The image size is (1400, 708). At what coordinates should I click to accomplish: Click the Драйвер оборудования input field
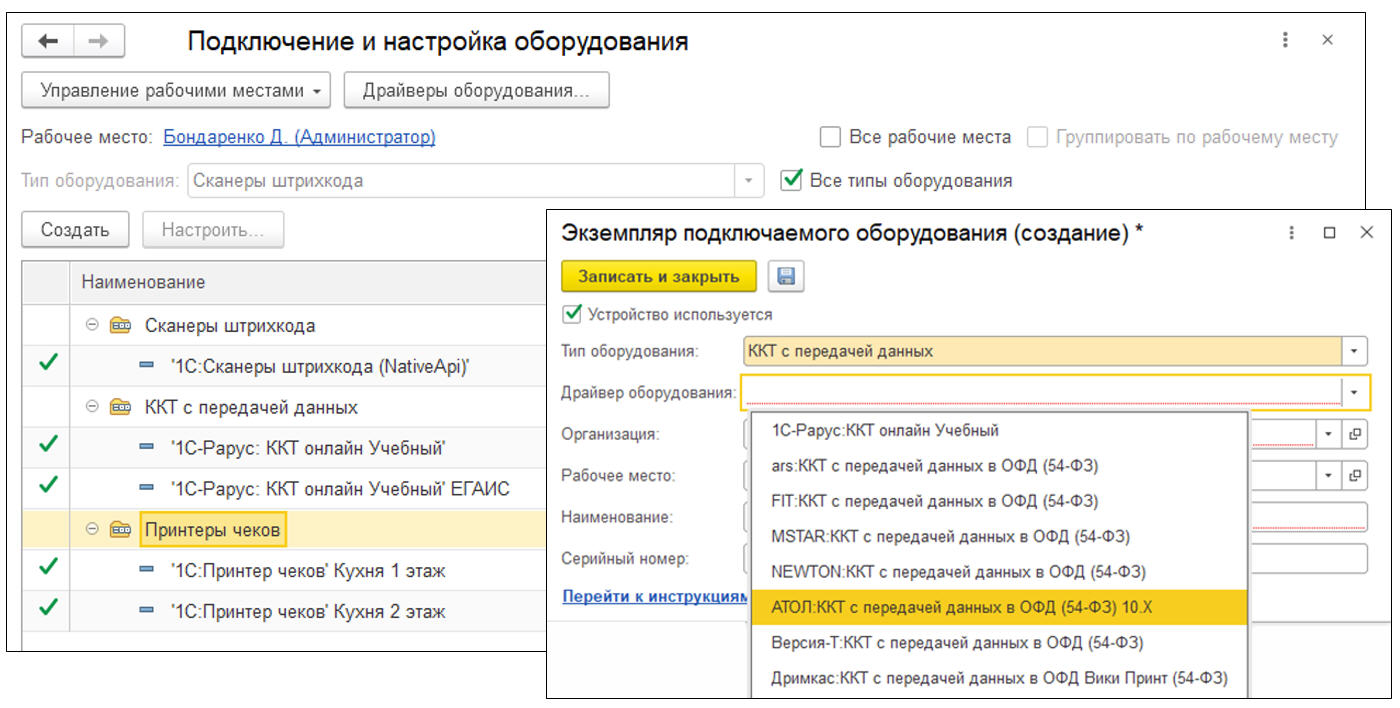[1040, 393]
